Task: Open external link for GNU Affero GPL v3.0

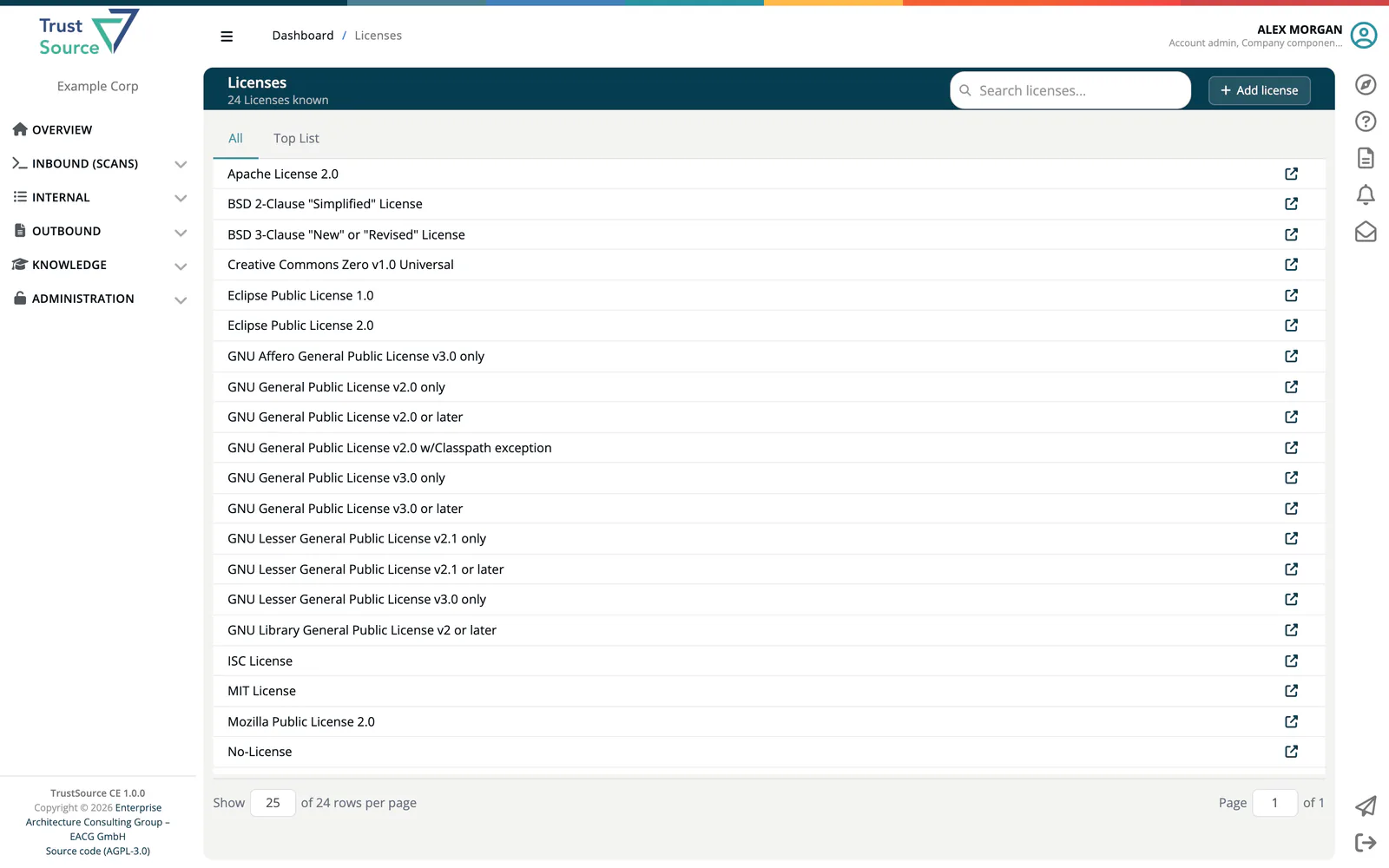Action: point(1292,357)
